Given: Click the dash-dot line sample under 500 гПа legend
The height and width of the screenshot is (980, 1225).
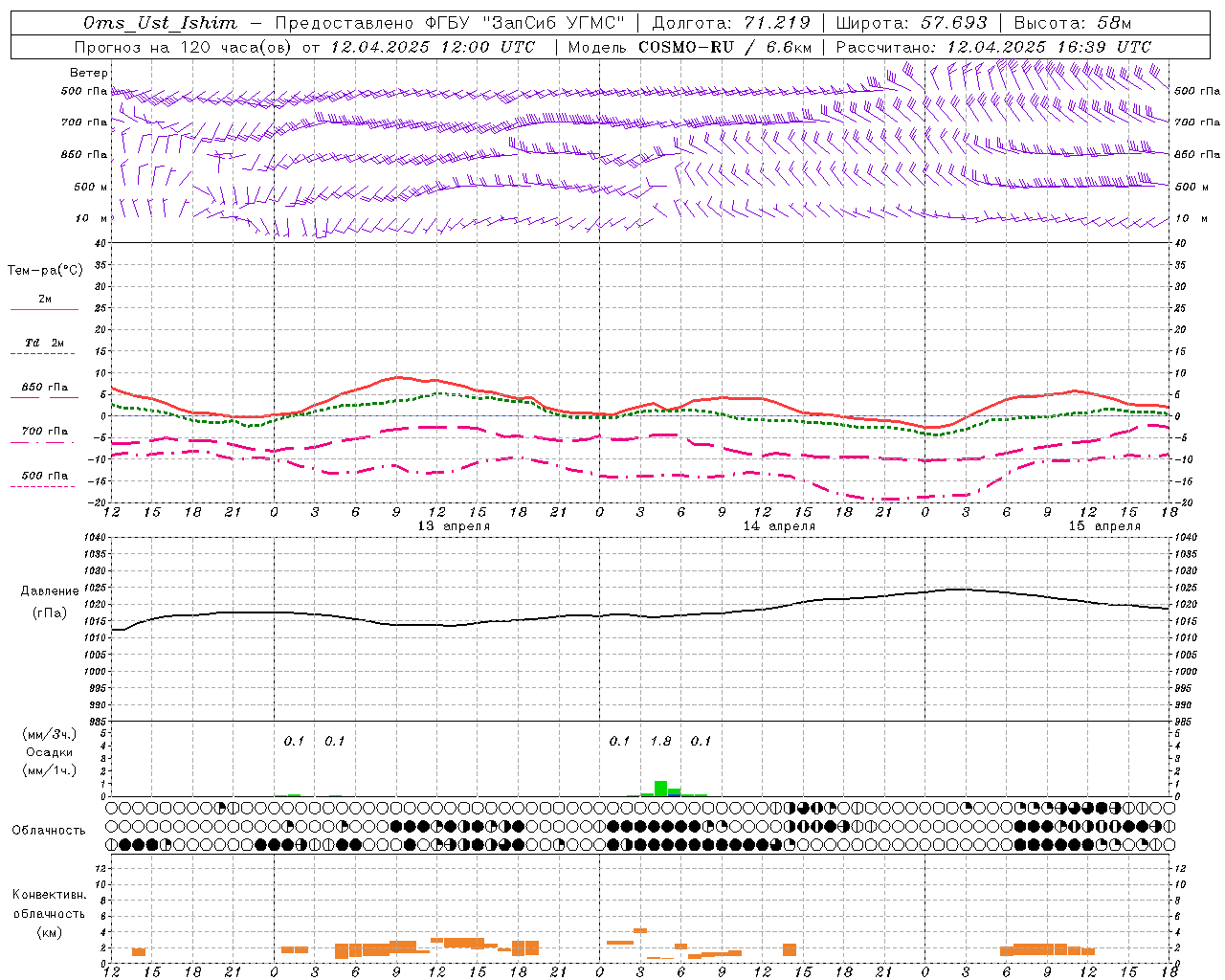Looking at the screenshot, I should click(x=42, y=486).
